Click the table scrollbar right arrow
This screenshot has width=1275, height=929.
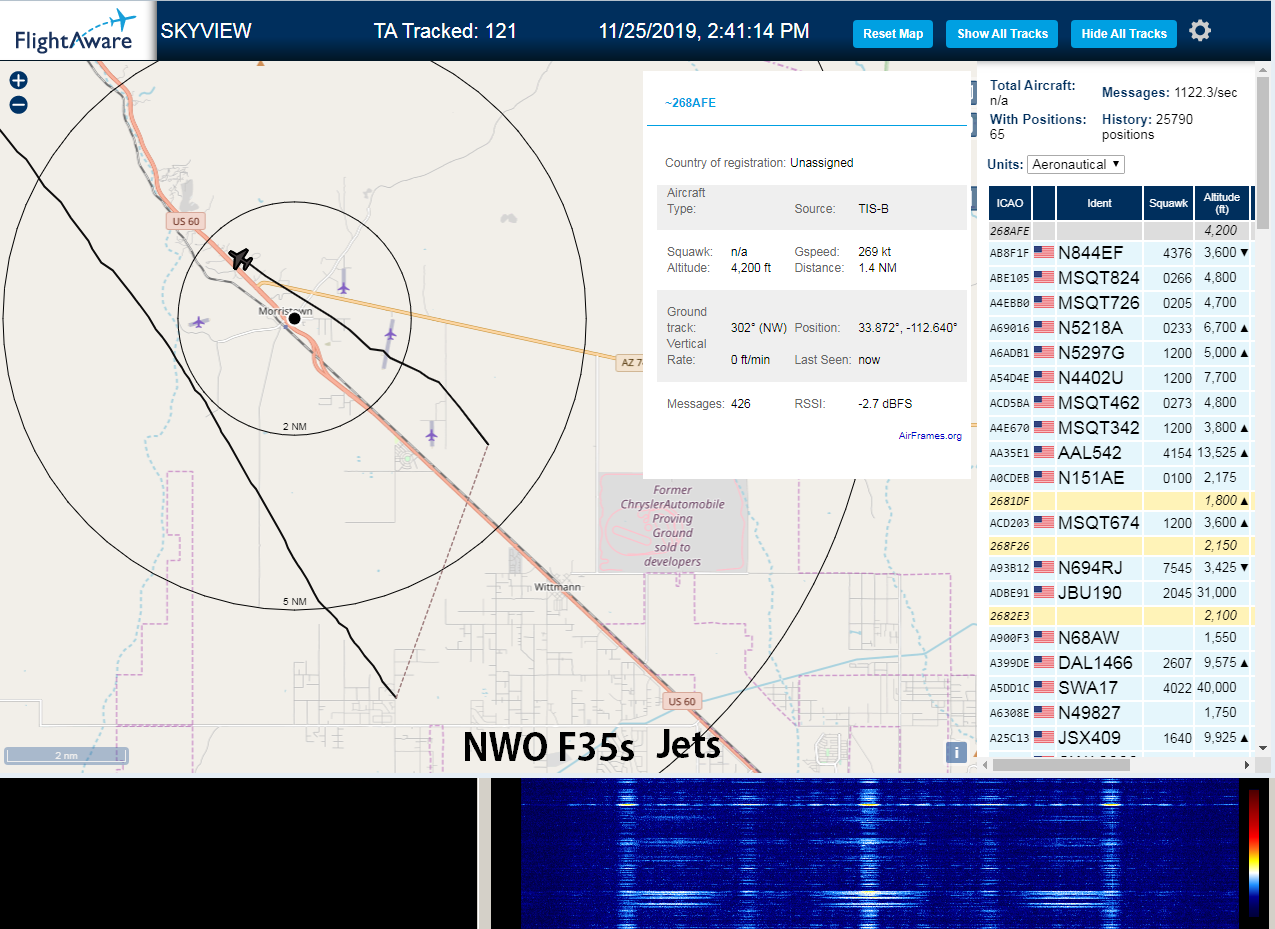pyautogui.click(x=1247, y=765)
